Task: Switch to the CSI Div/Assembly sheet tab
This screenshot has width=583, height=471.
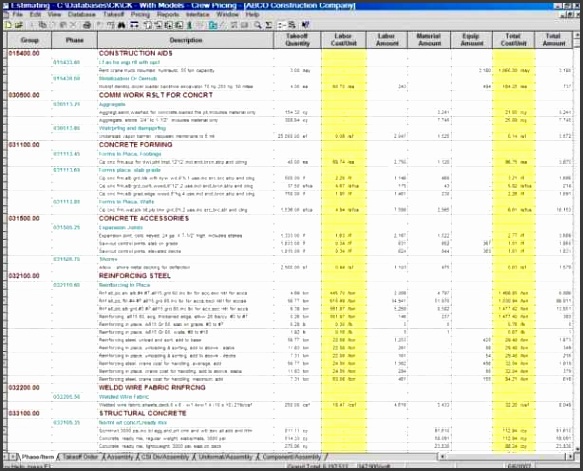Action: 165,457
